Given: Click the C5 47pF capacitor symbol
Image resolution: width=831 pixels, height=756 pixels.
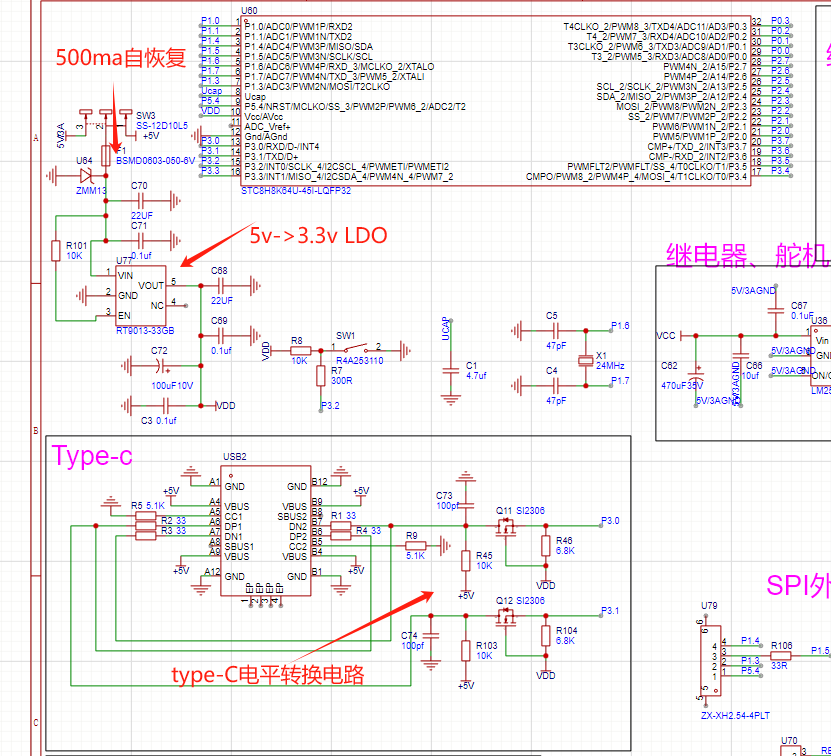Looking at the screenshot, I should pos(555,331).
